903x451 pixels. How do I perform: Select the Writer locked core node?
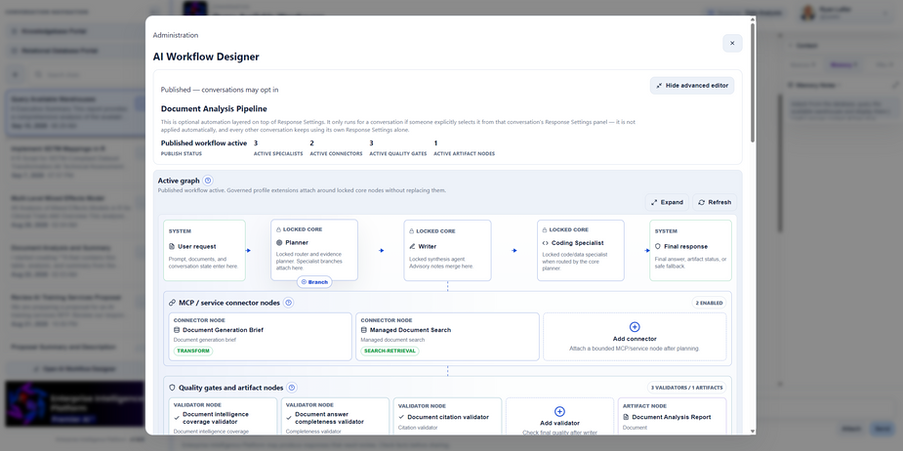447,250
